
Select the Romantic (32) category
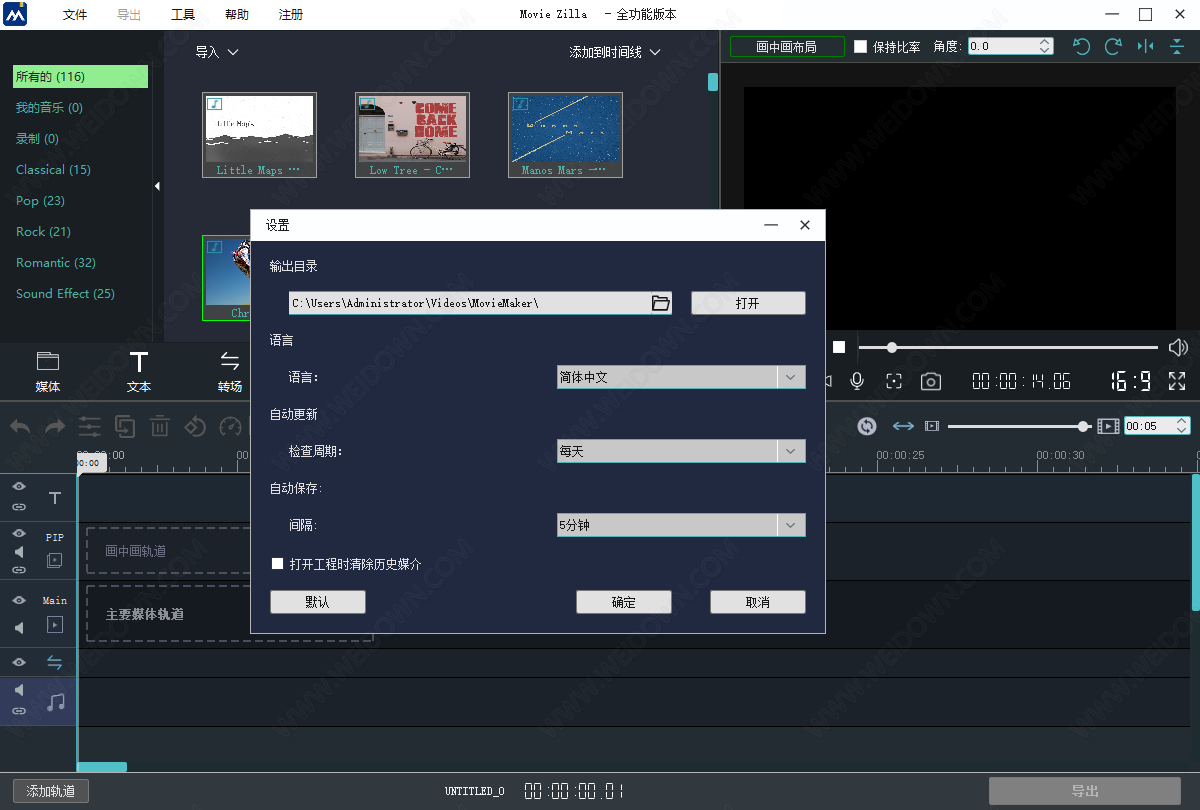coord(56,263)
